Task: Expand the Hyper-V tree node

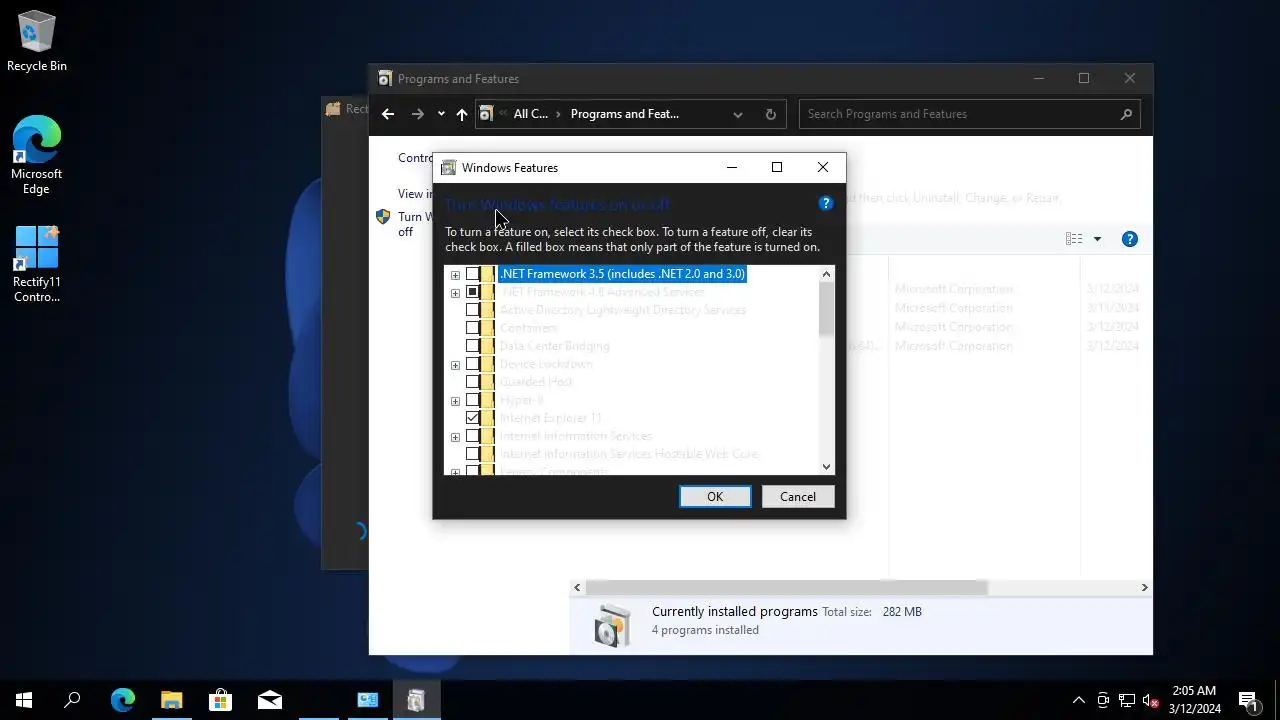Action: [x=455, y=401]
